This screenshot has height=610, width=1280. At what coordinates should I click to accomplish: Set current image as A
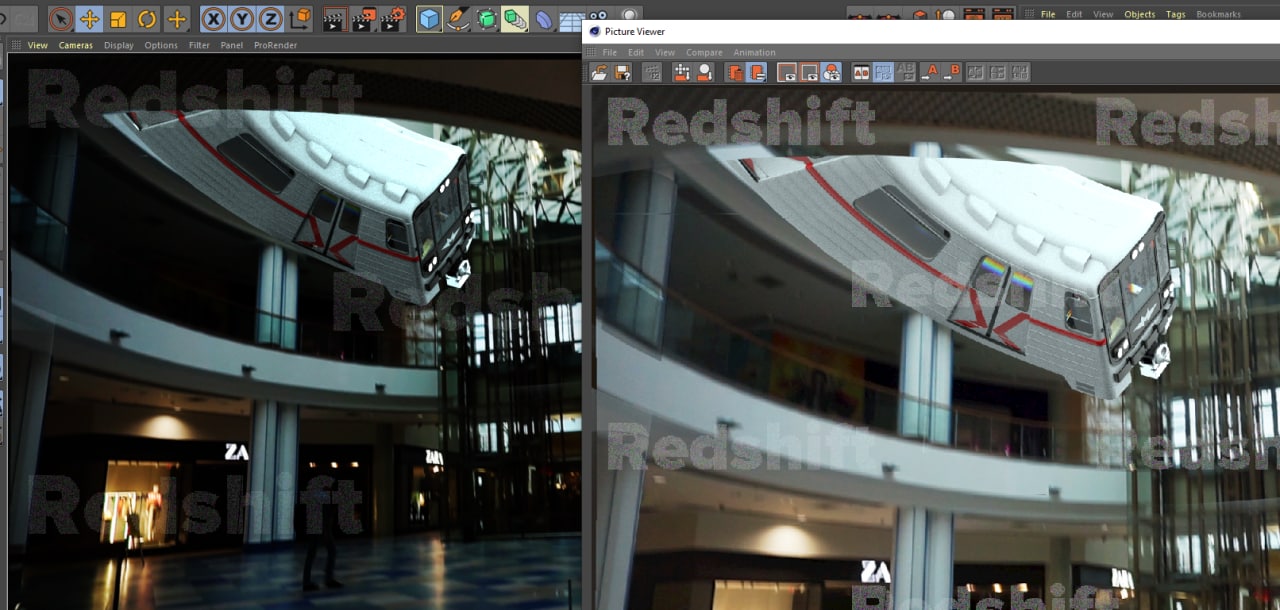[930, 72]
